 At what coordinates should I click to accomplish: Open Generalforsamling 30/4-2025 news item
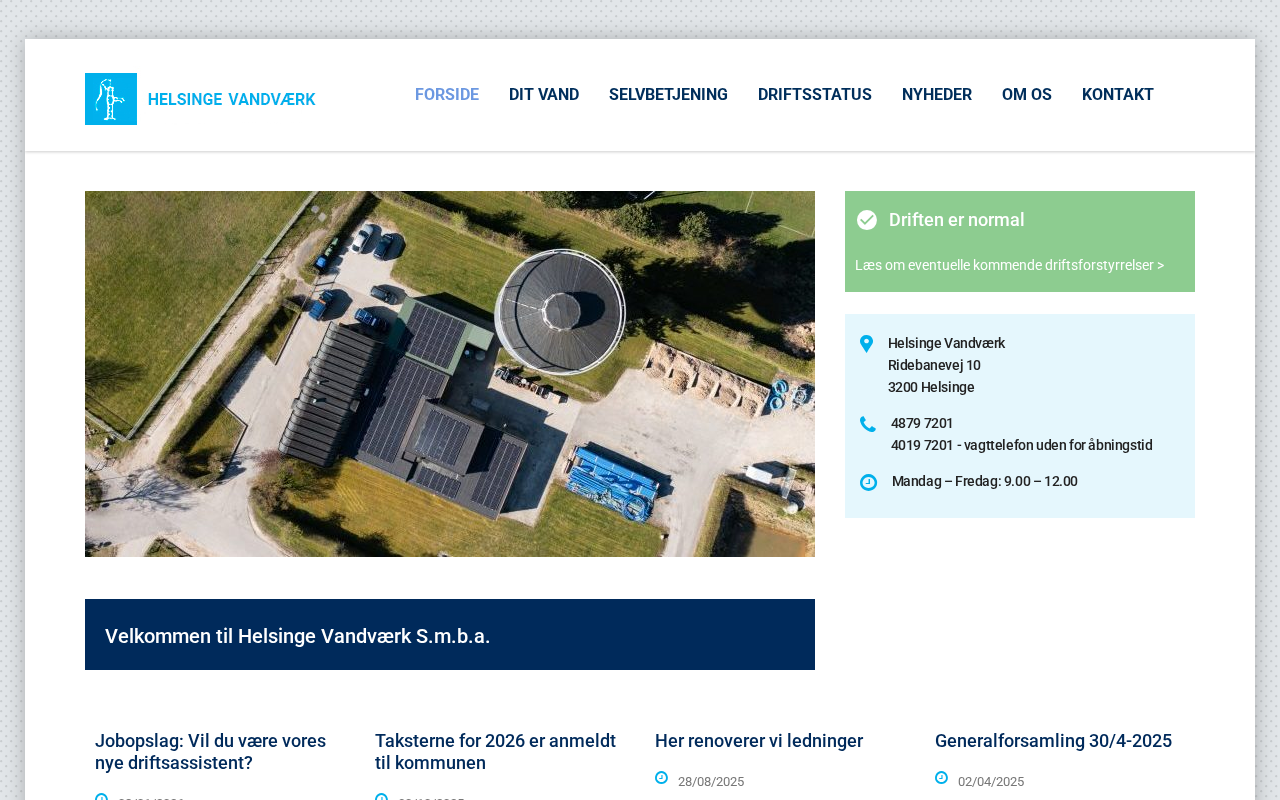click(1053, 741)
